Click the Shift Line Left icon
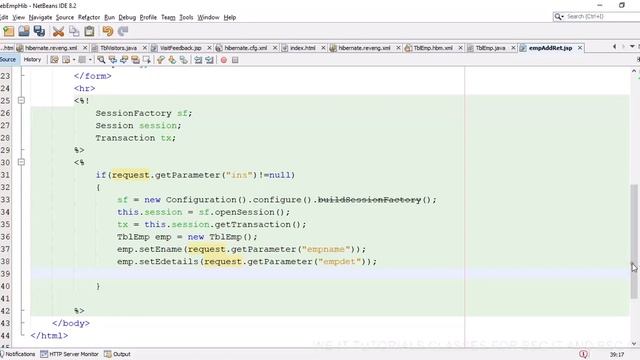This screenshot has width=640, height=360. 198,60
